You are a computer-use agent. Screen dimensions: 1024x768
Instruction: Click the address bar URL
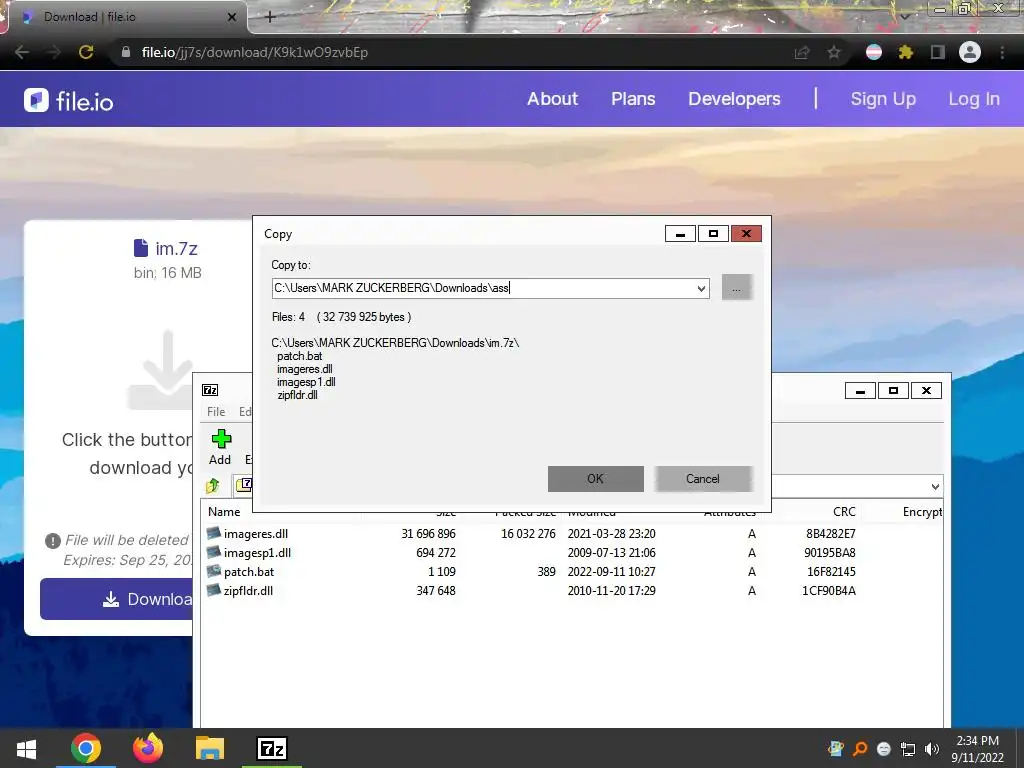tap(255, 52)
